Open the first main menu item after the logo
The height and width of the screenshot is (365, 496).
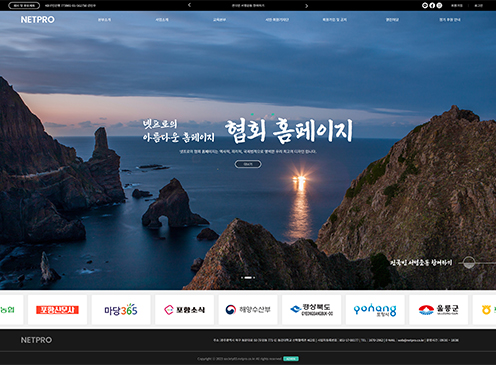(x=104, y=20)
